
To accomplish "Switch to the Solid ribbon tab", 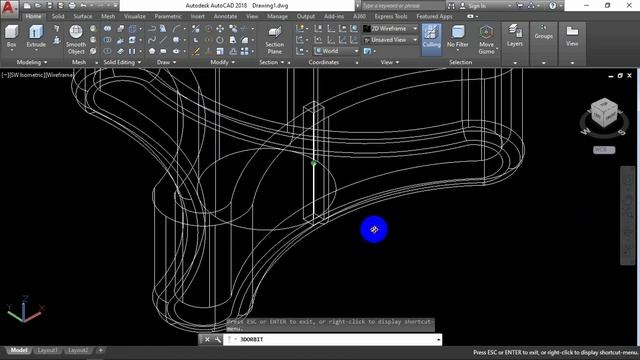I will (58, 16).
